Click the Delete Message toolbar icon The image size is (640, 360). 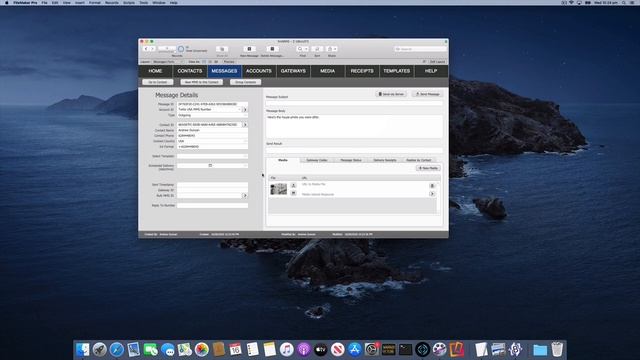pyautogui.click(x=272, y=49)
